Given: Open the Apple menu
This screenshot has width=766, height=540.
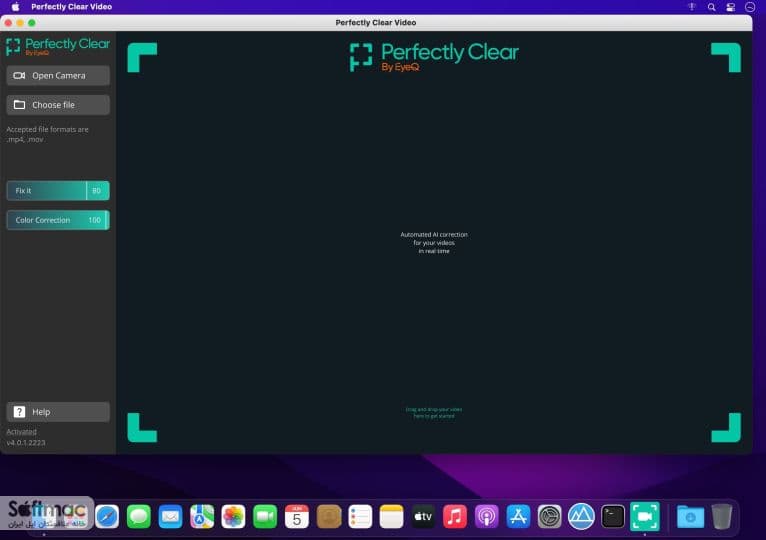Looking at the screenshot, I should tap(16, 7).
